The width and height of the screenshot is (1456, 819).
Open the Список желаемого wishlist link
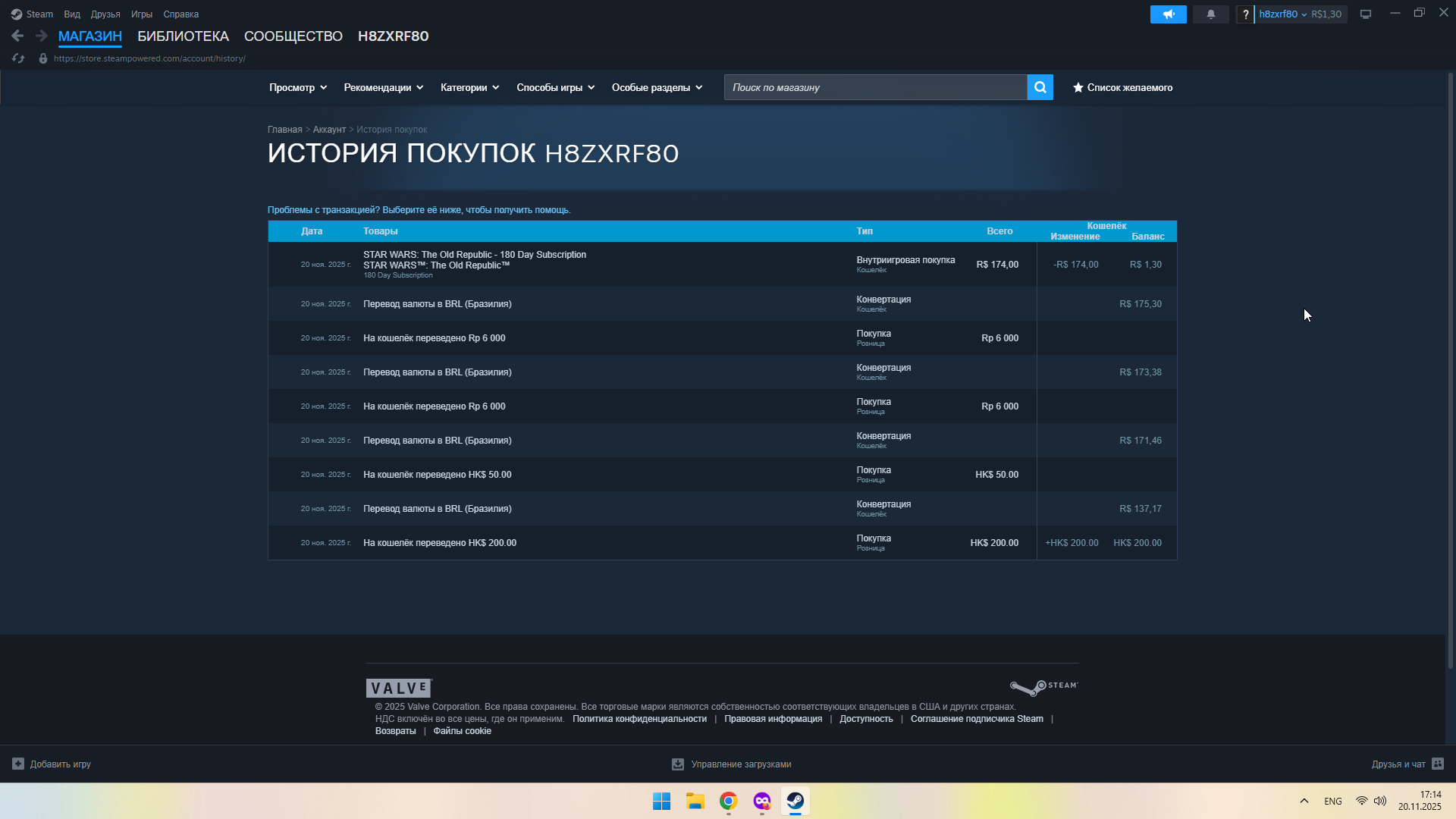point(1122,87)
